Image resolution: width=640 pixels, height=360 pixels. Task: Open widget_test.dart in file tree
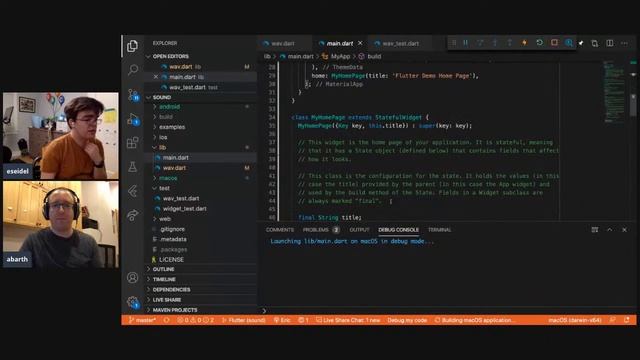[x=184, y=209]
